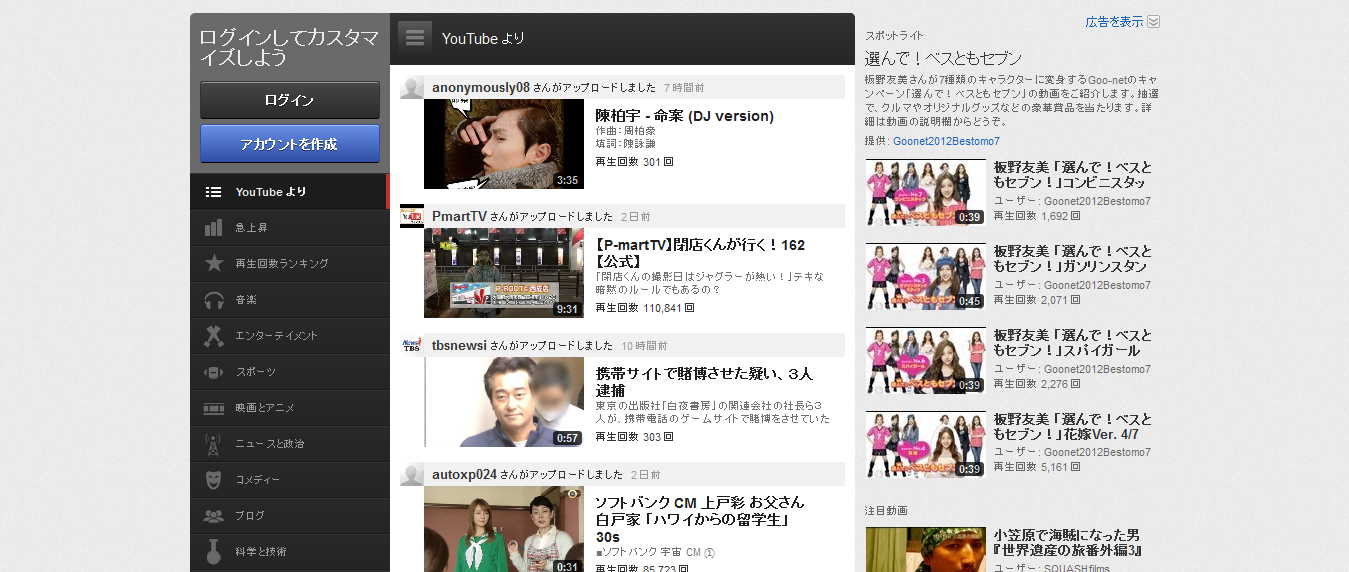1349x572 pixels.
Task: Play the 陳柏宇 video thumbnail (3:35)
Action: 504,144
